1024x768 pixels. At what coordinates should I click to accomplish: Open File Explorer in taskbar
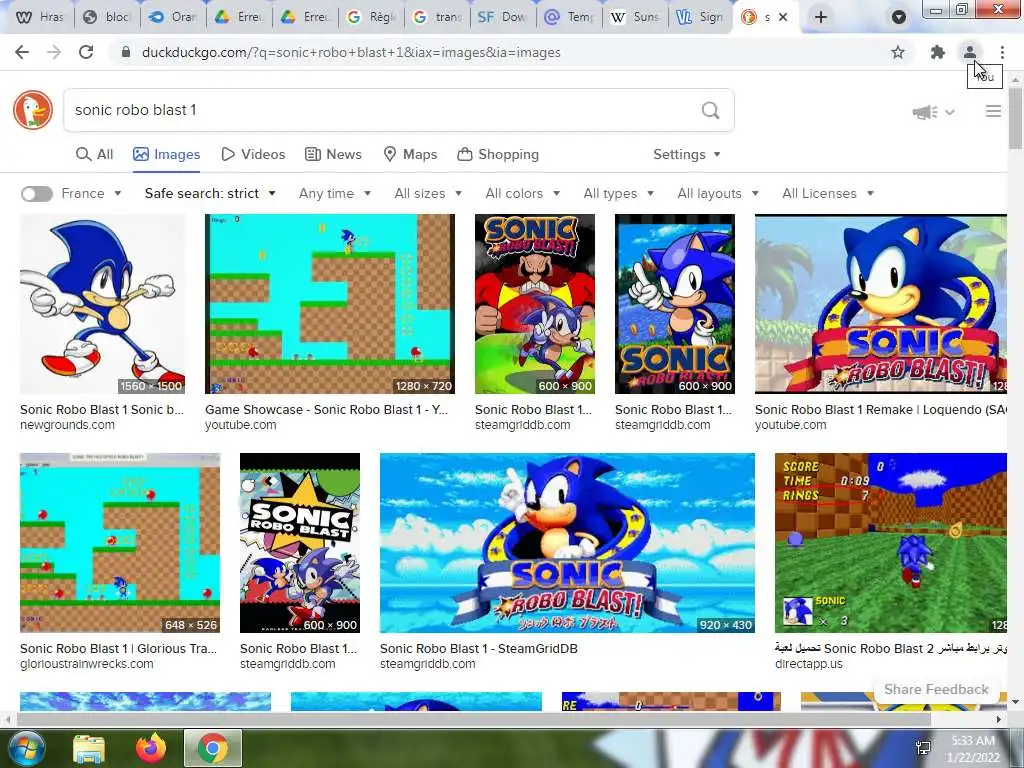click(x=89, y=748)
